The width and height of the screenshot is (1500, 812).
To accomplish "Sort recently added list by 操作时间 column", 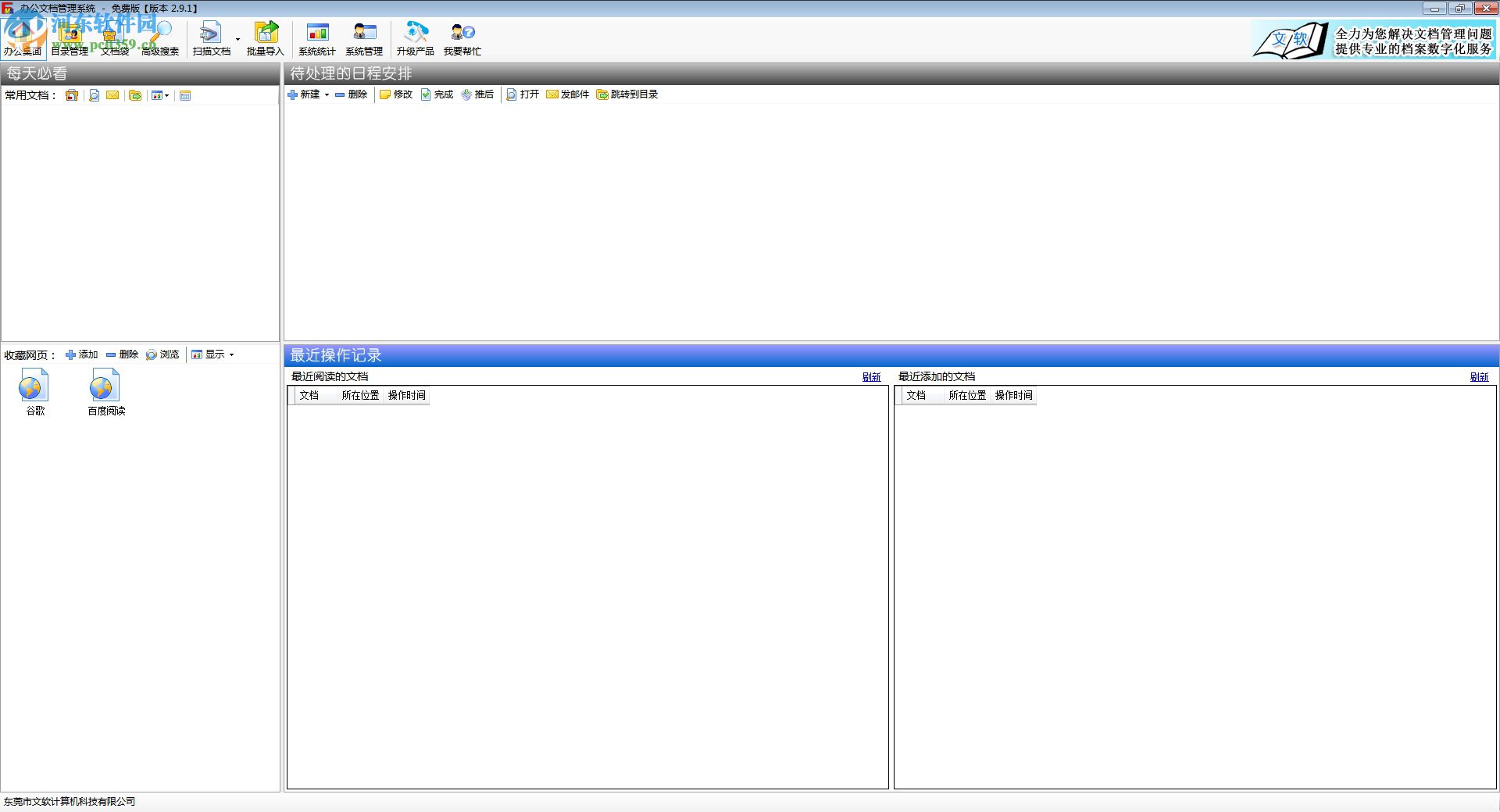I will (x=1013, y=395).
